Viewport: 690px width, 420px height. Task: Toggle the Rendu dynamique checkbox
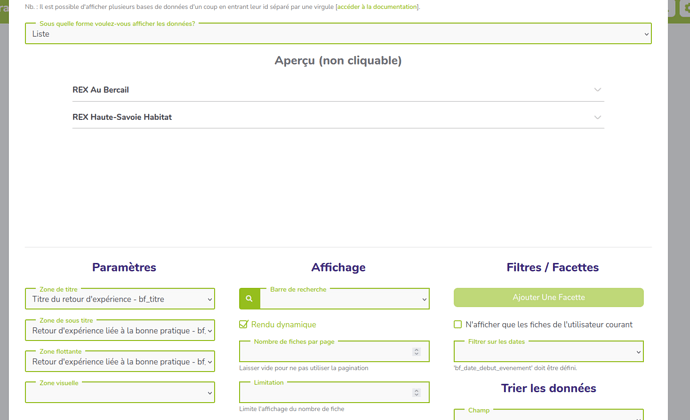[x=244, y=324]
